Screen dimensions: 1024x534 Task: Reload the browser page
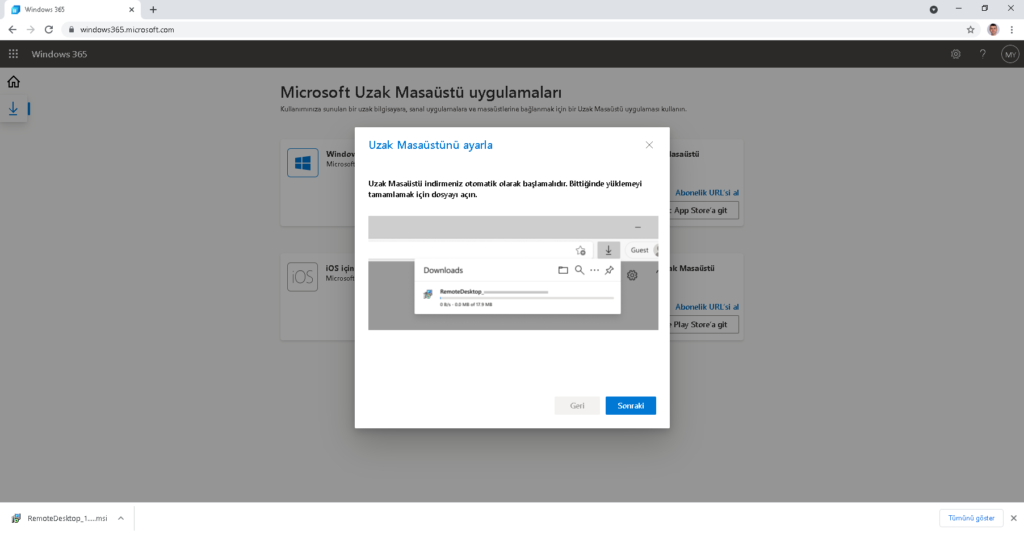(48, 29)
